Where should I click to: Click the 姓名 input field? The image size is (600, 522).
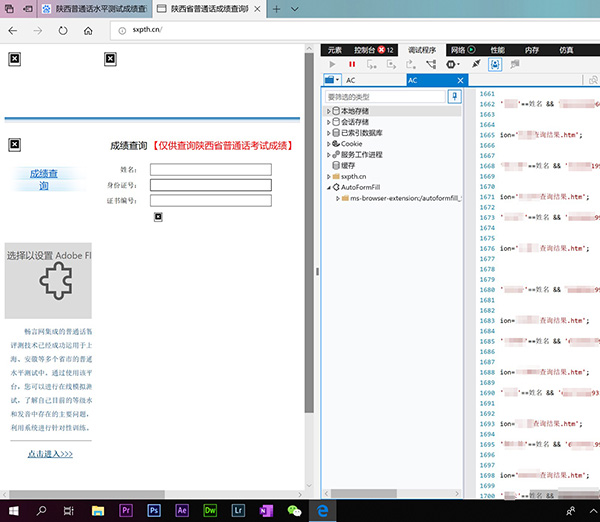click(210, 169)
